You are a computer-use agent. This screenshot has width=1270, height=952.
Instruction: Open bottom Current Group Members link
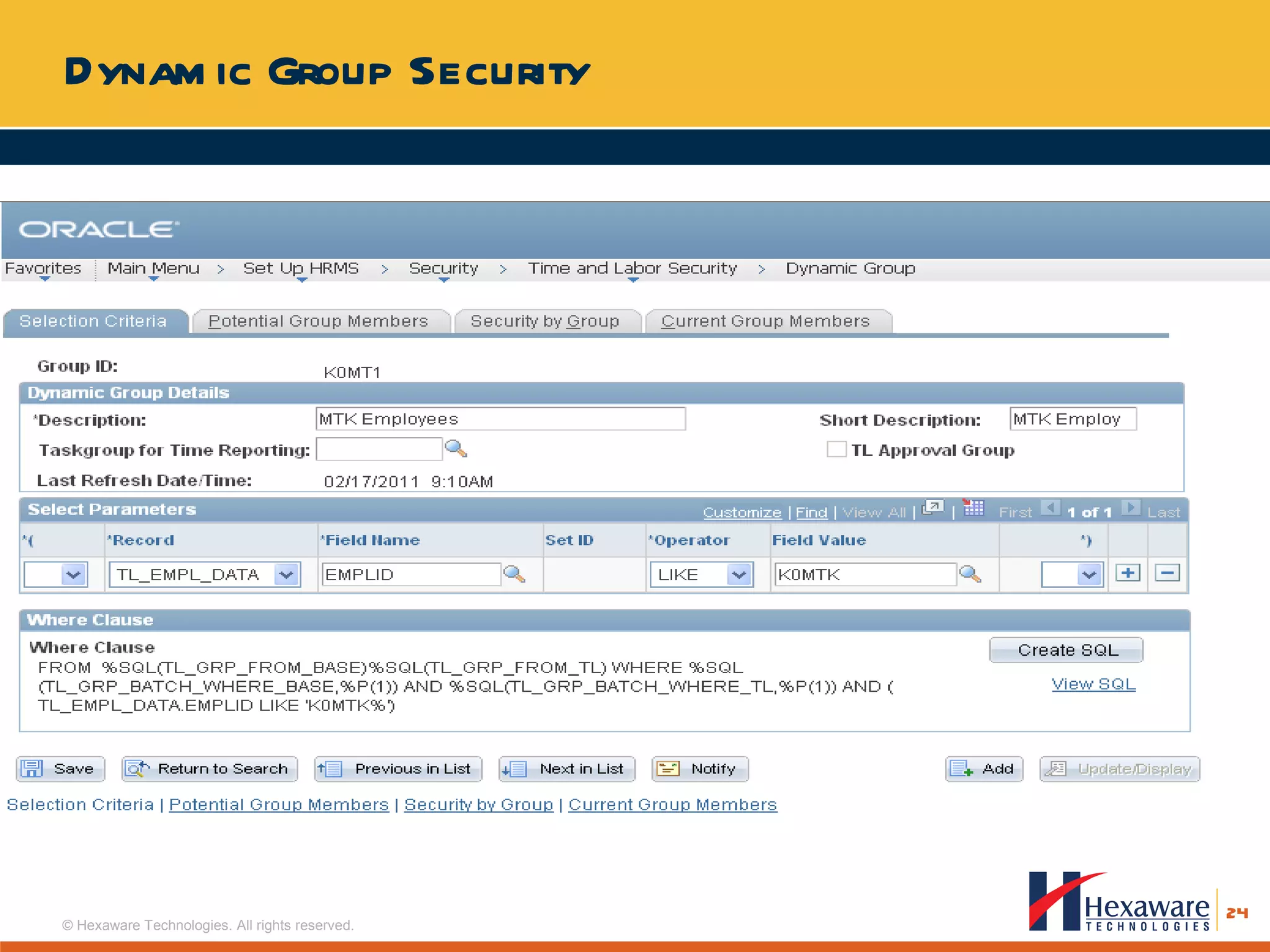point(673,804)
